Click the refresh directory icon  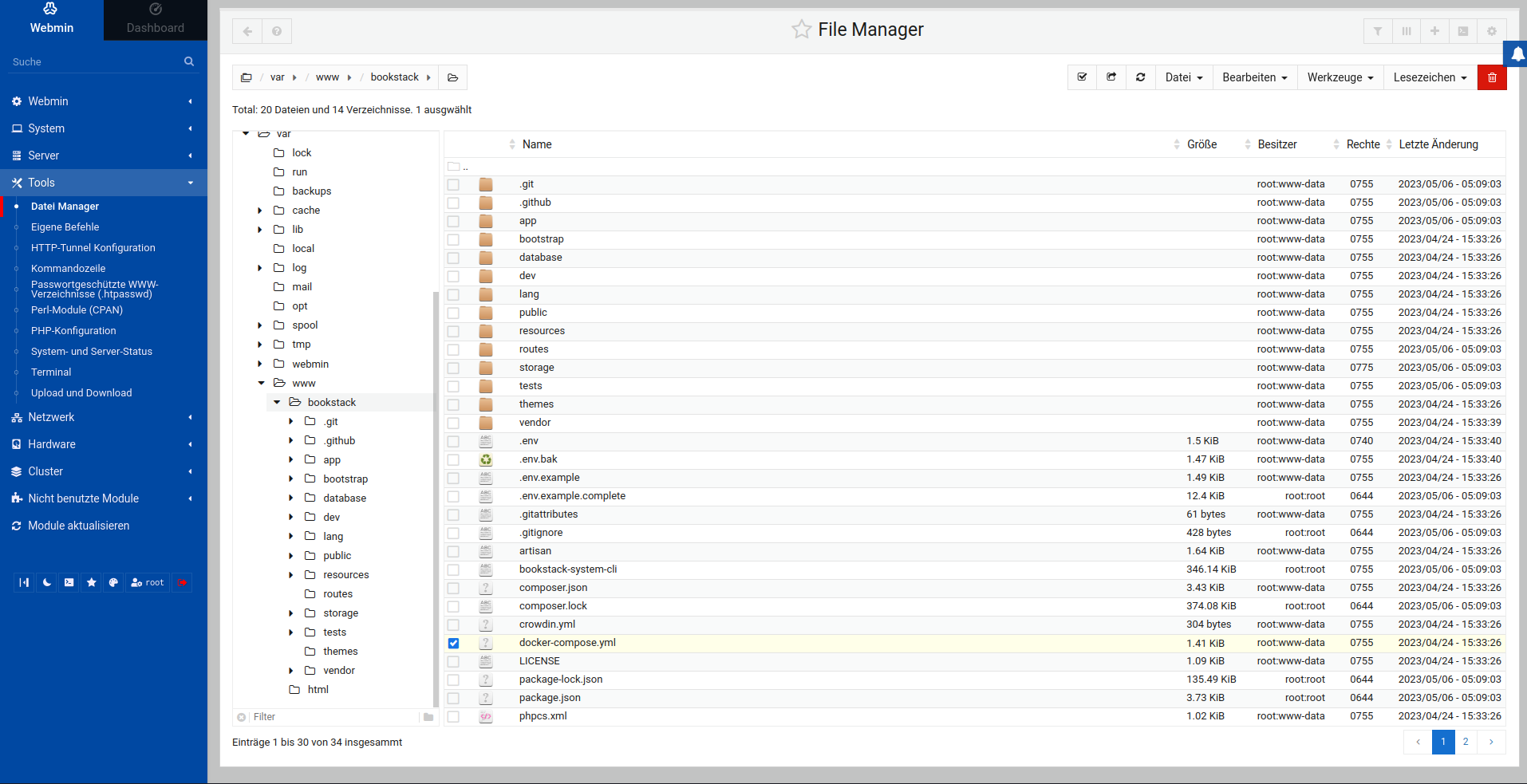pyautogui.click(x=1141, y=77)
